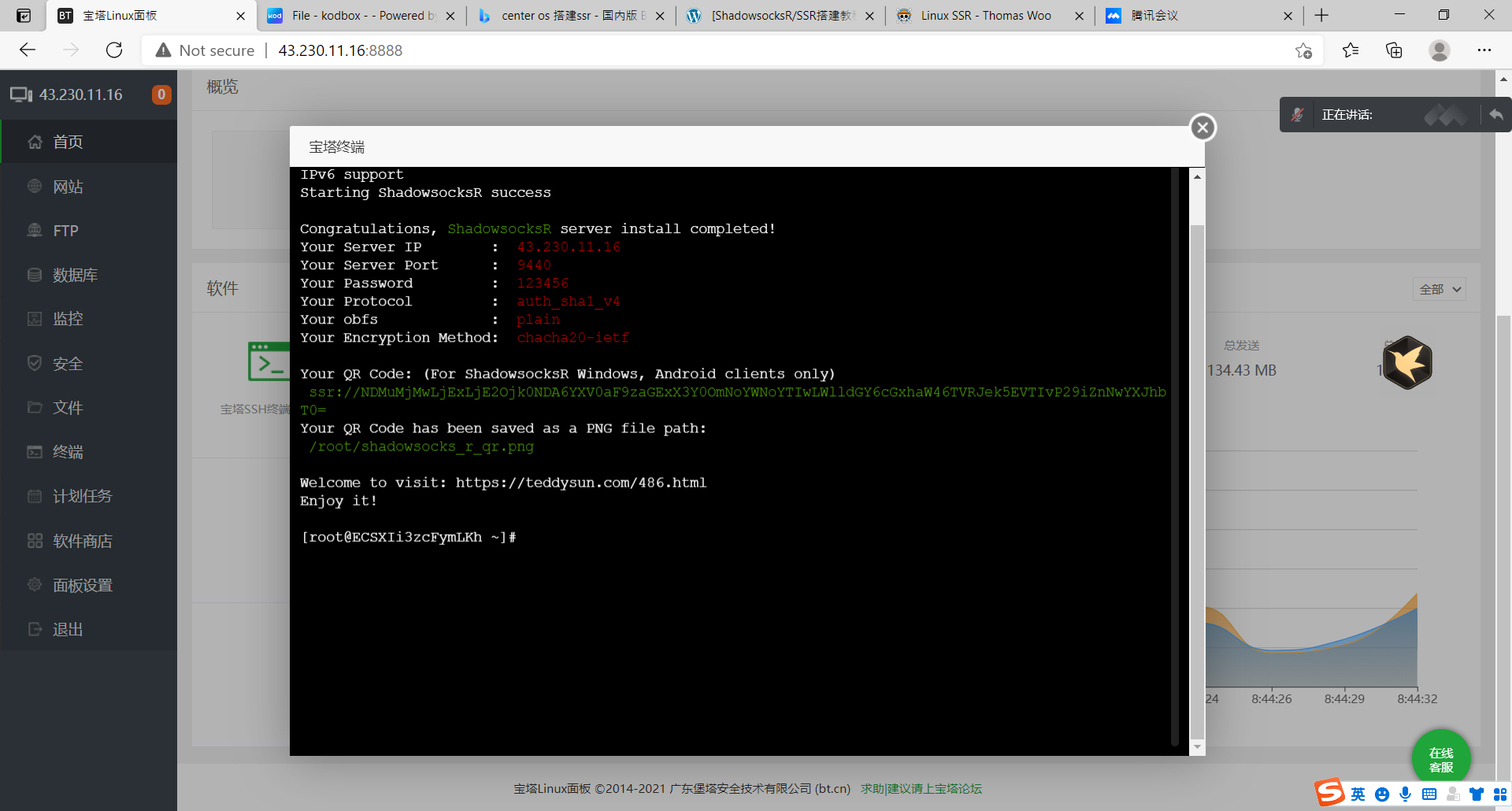Open 数据库 in the sidebar
The image size is (1512, 811).
tap(88, 275)
